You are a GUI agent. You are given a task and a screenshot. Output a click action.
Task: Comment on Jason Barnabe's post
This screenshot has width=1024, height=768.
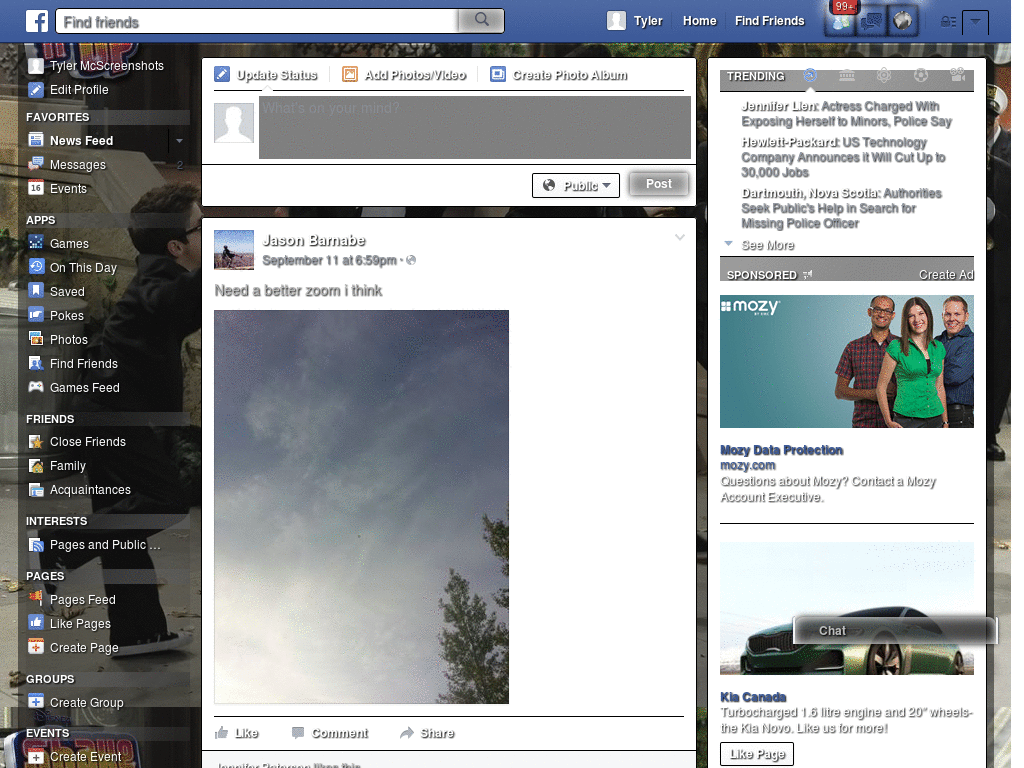(x=330, y=733)
